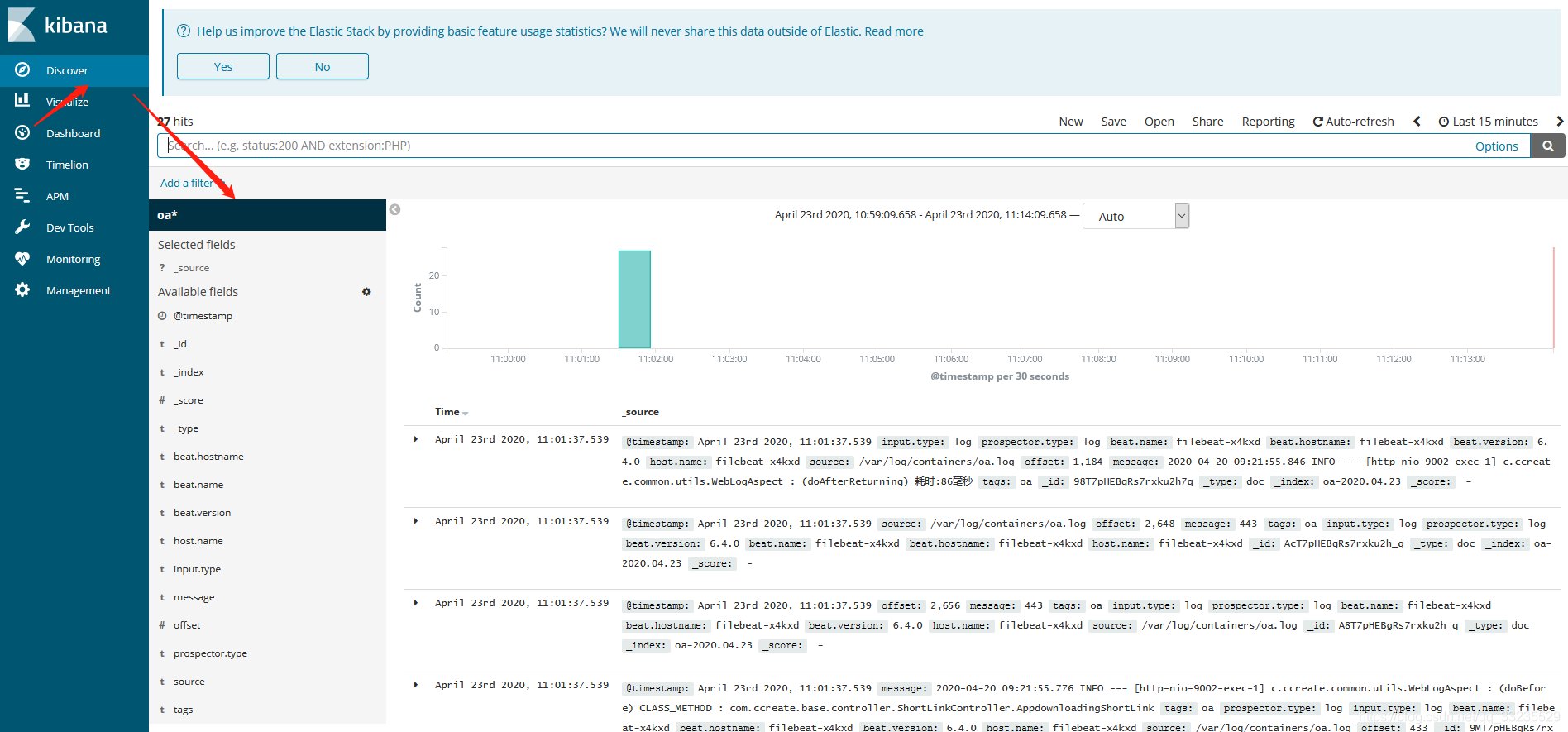This screenshot has height=732, width=1568.
Task: Open the oa* index pattern selector
Action: tap(267, 215)
